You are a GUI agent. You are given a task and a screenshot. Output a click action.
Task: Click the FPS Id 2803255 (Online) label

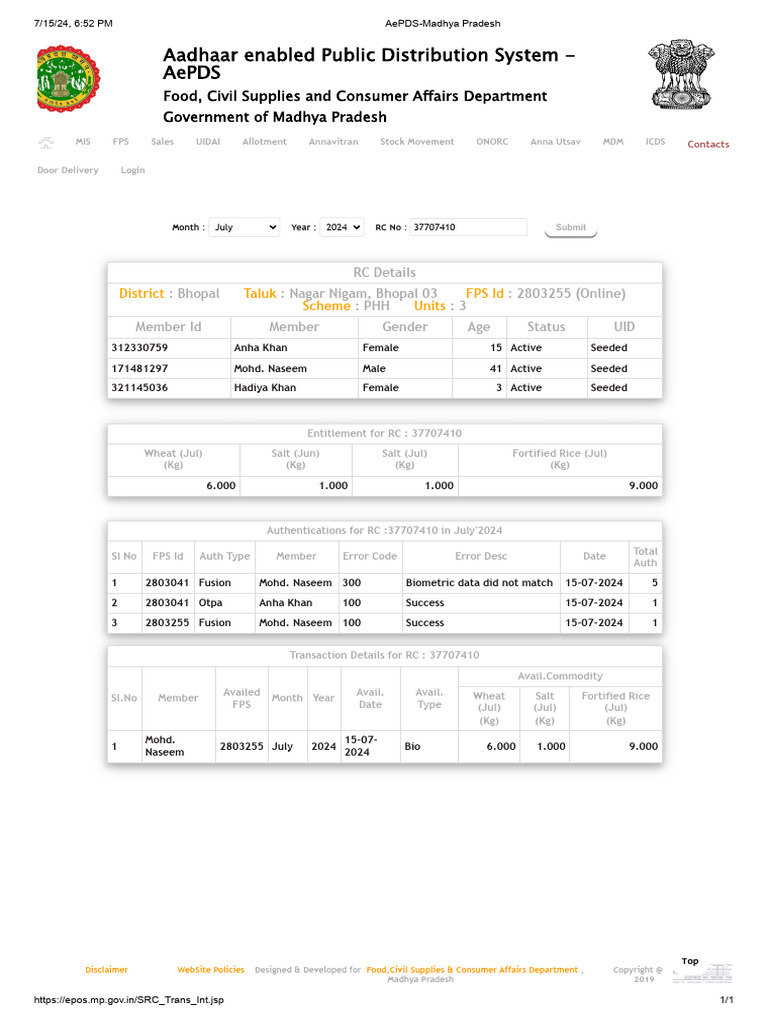click(x=545, y=294)
